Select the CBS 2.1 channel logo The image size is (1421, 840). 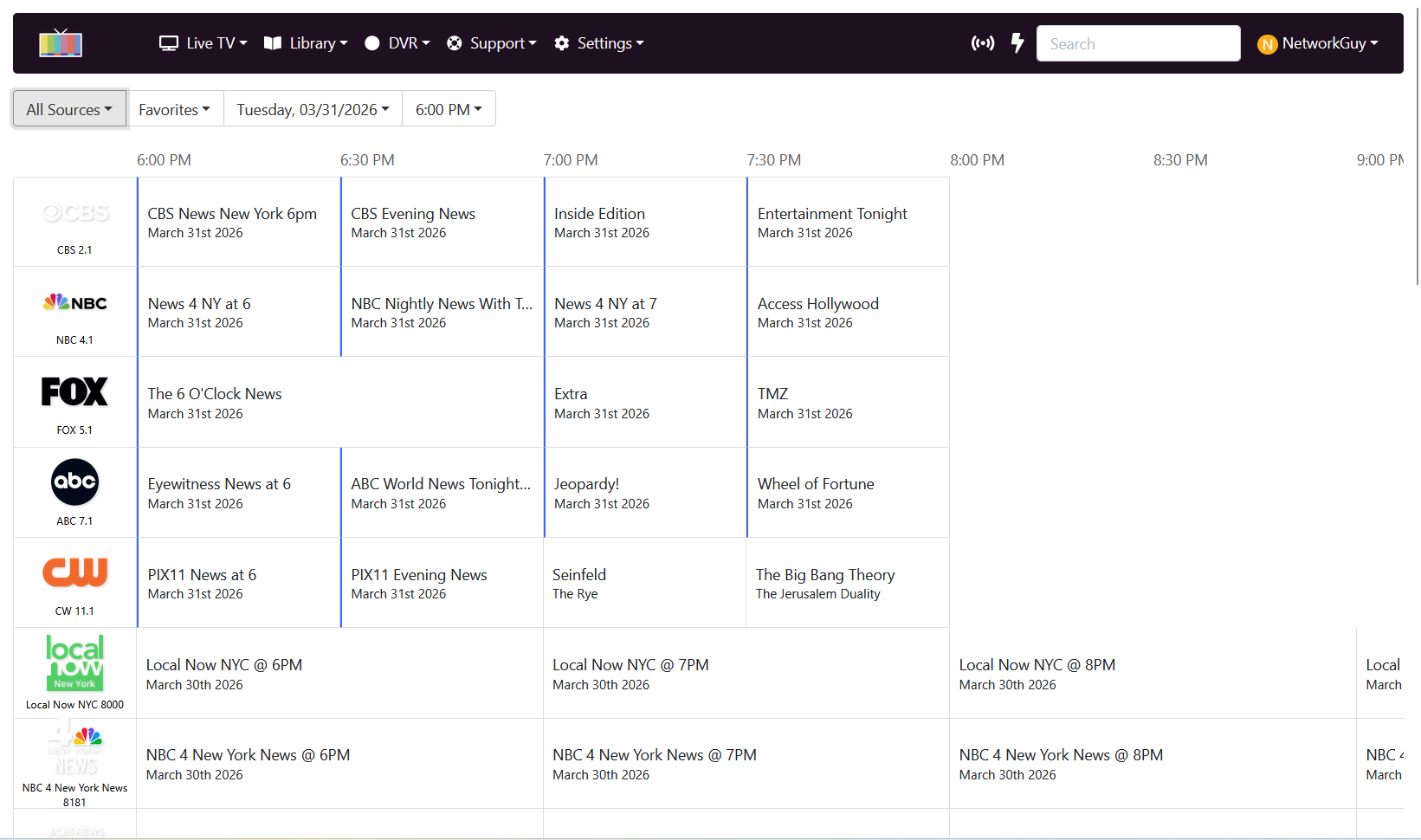coord(75,213)
